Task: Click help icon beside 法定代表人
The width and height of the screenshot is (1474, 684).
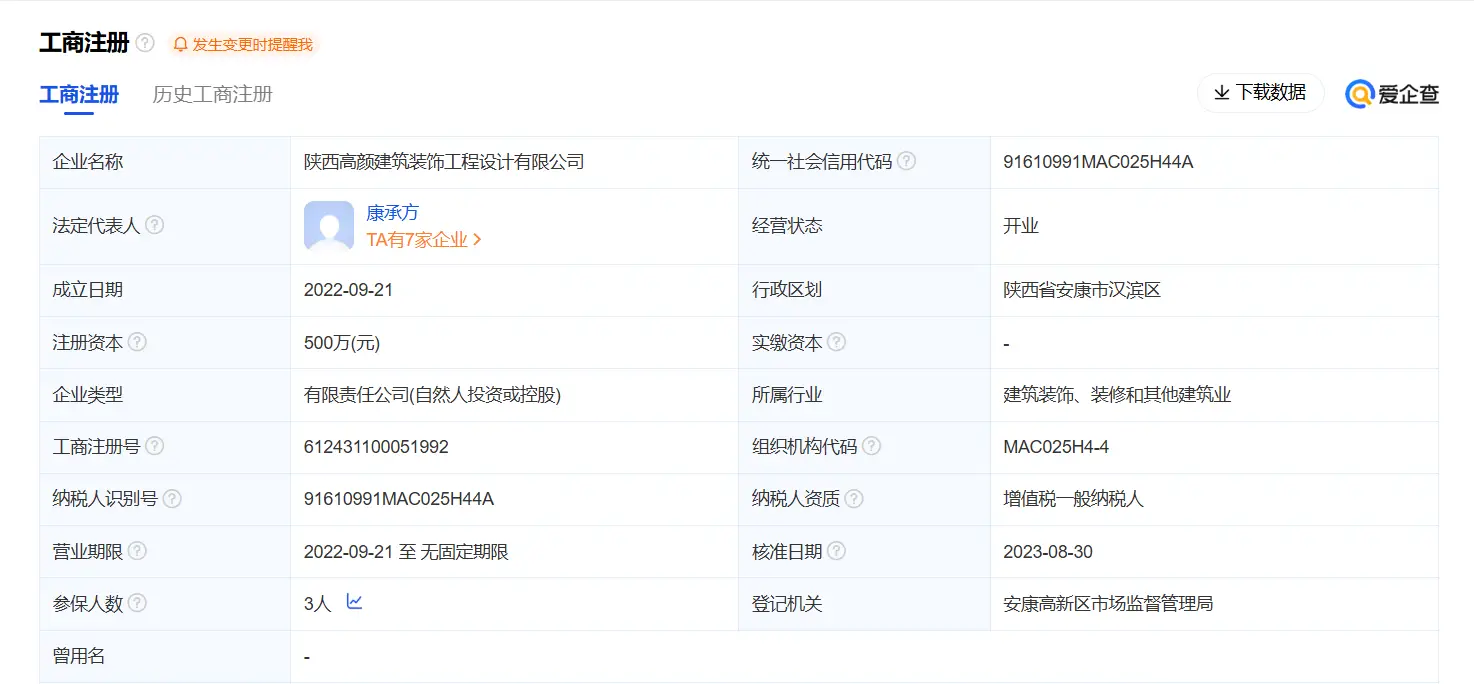Action: [x=154, y=225]
